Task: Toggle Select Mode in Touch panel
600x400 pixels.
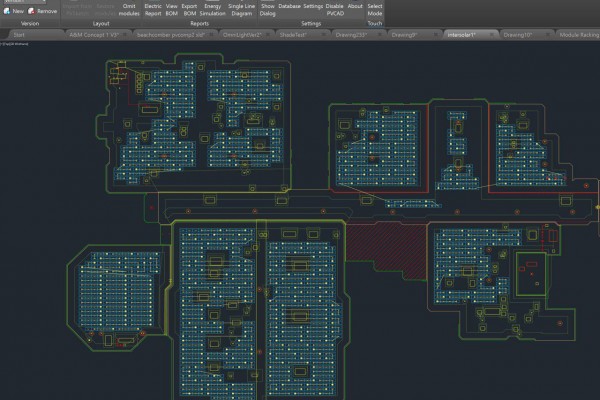Action: (375, 9)
